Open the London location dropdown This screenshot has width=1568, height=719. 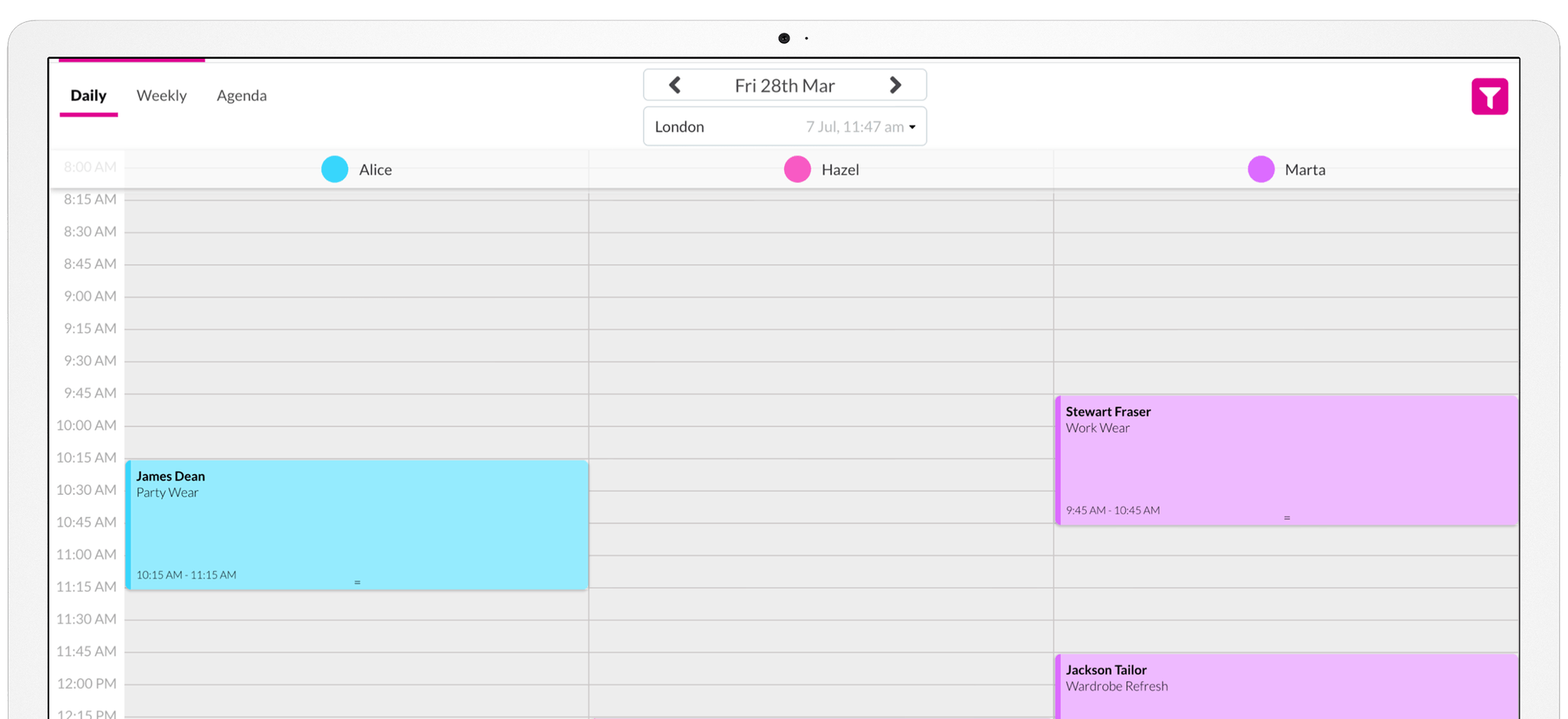pos(679,126)
